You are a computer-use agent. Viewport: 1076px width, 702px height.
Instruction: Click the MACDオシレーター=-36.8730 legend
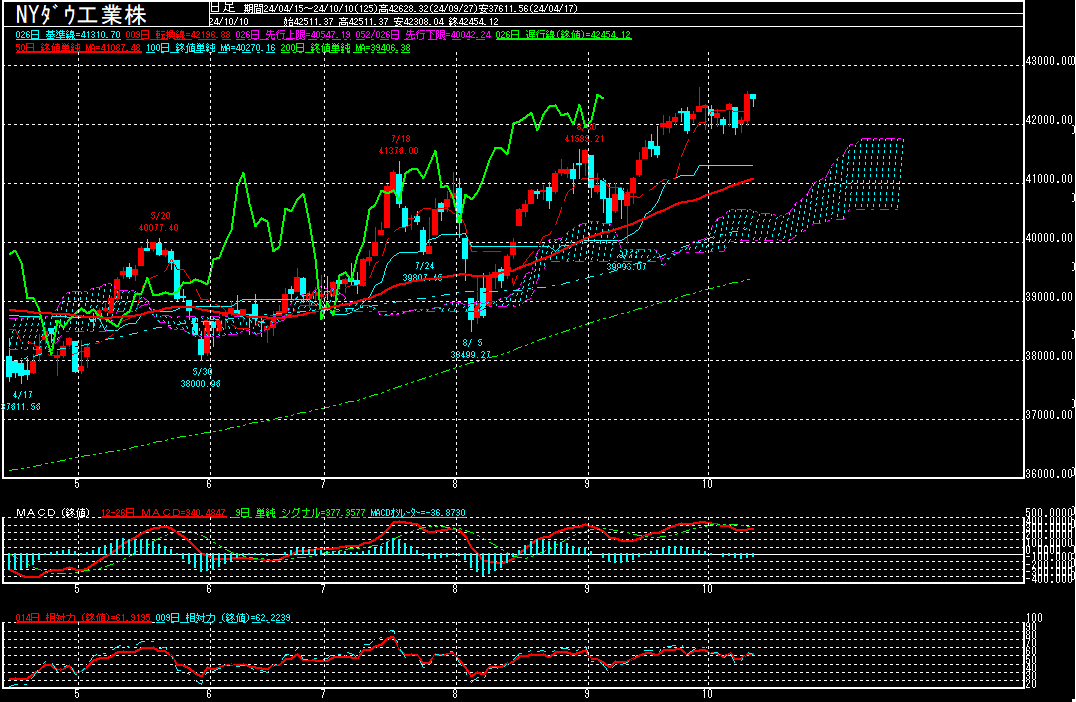click(417, 513)
